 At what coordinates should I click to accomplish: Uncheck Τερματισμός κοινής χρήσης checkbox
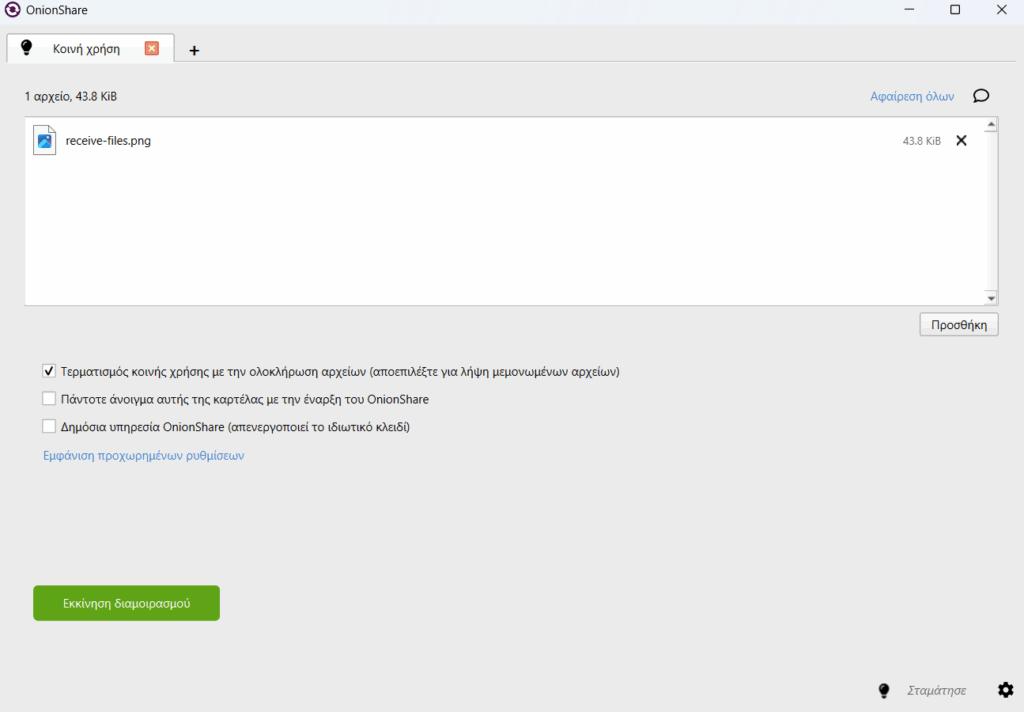[49, 371]
